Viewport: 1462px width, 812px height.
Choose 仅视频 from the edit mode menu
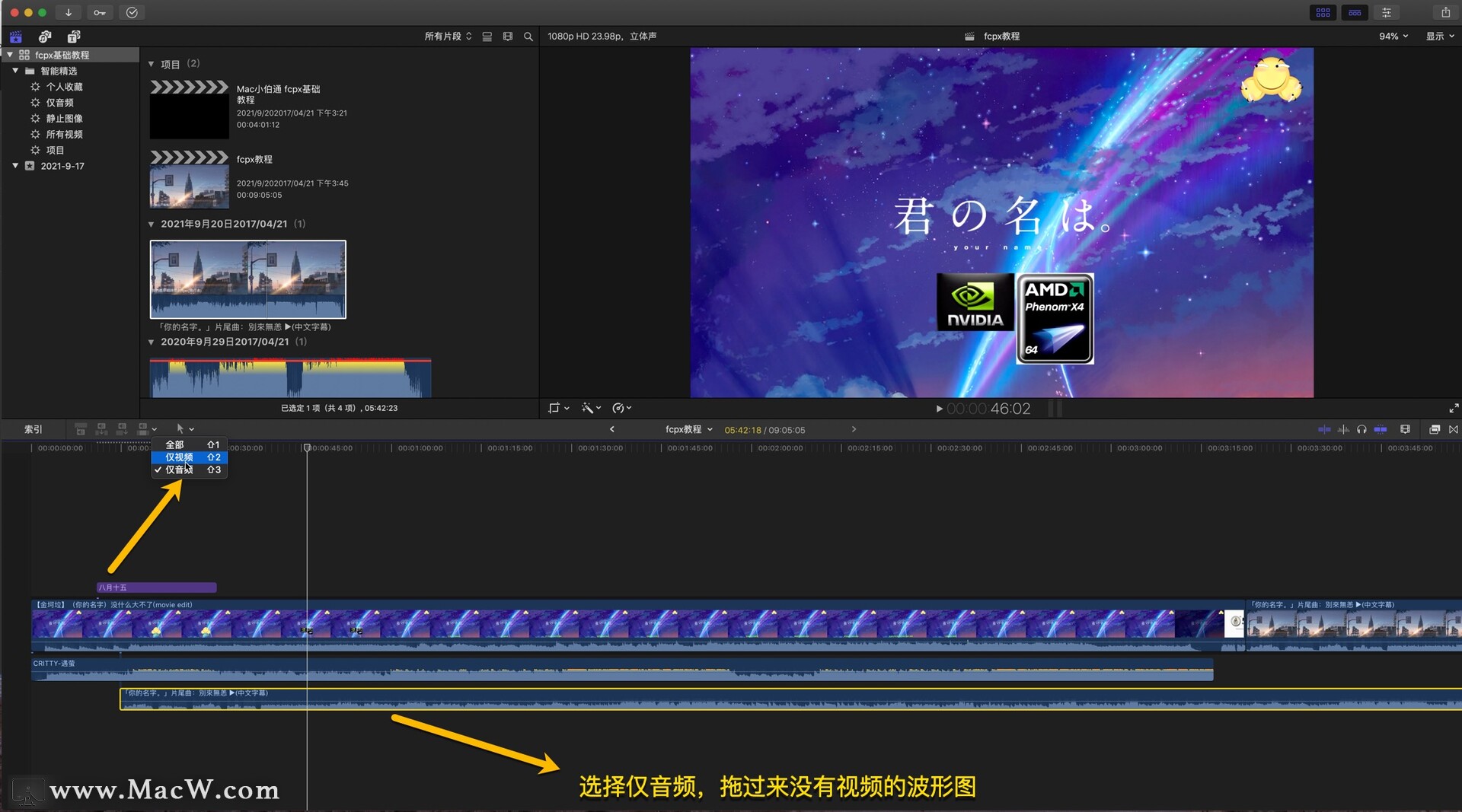point(189,457)
